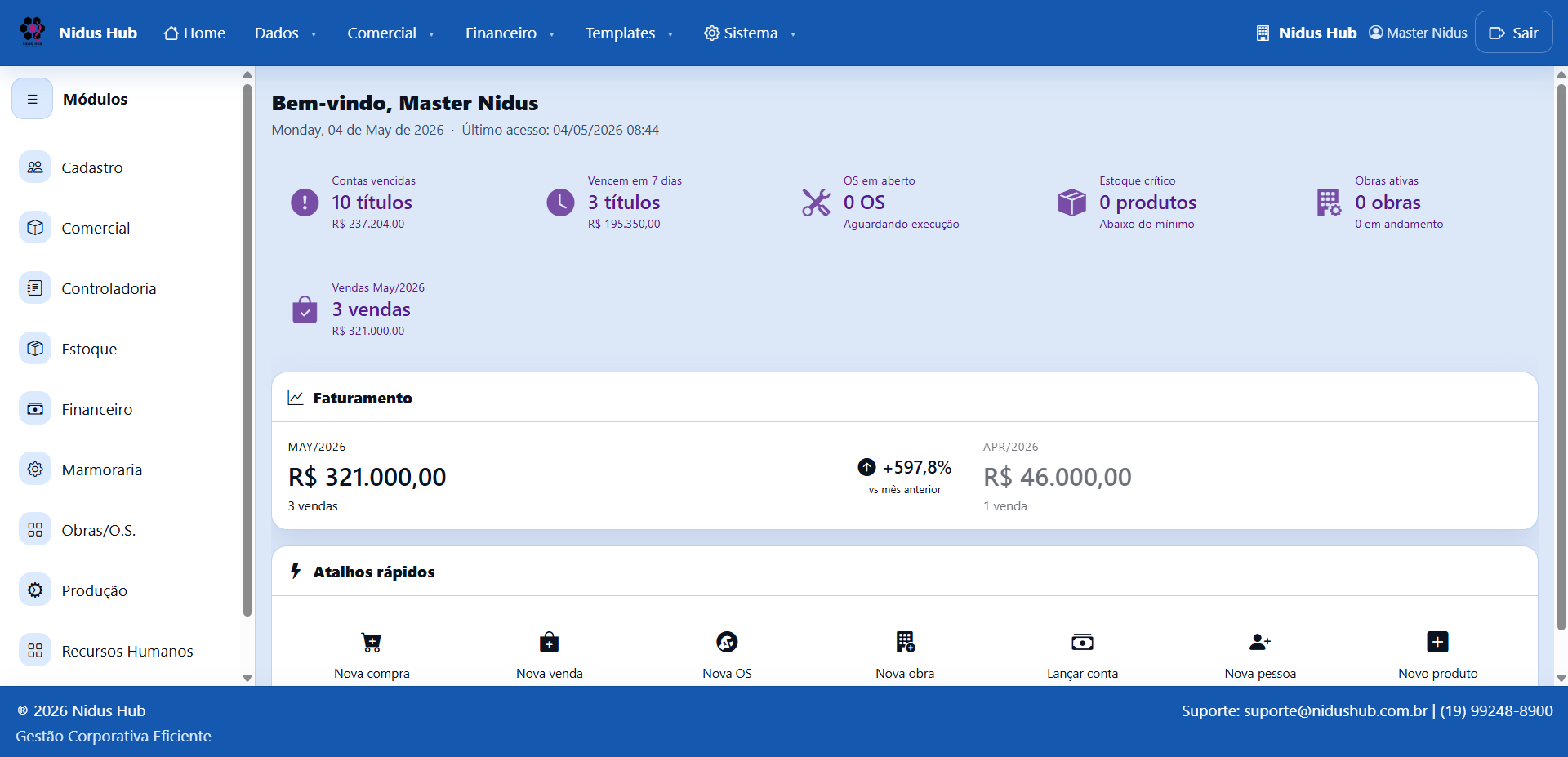
Task: Click the Contas vencidas exclamation icon
Action: [305, 202]
